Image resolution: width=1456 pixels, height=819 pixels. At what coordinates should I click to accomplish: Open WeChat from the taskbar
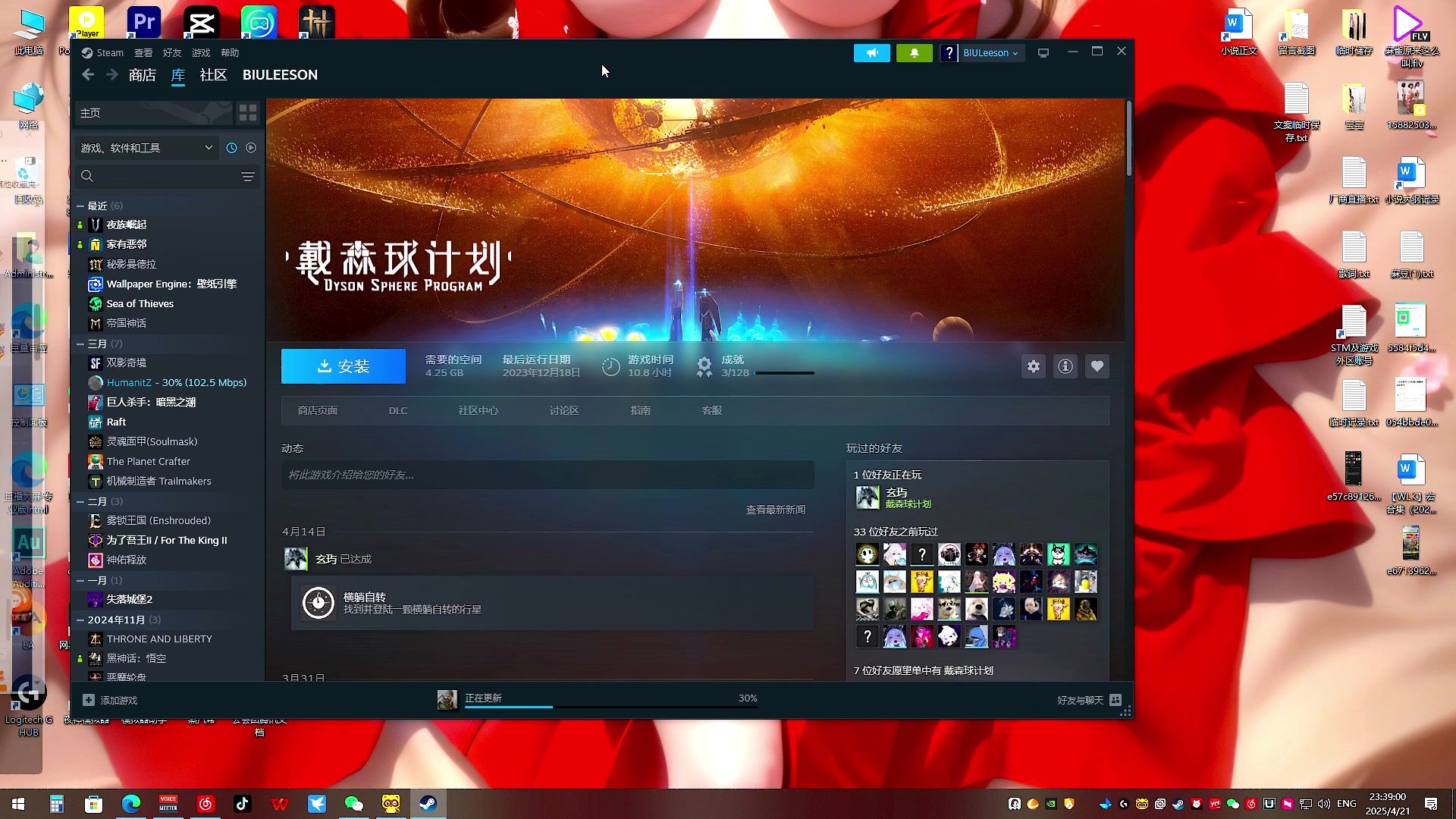tap(354, 804)
